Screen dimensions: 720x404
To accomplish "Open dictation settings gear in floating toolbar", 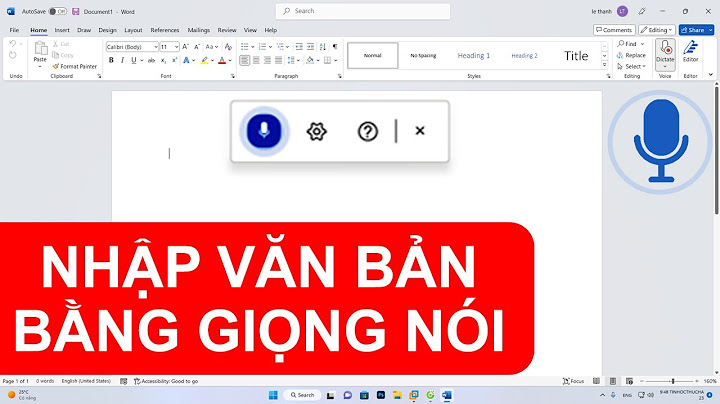I will [x=316, y=131].
